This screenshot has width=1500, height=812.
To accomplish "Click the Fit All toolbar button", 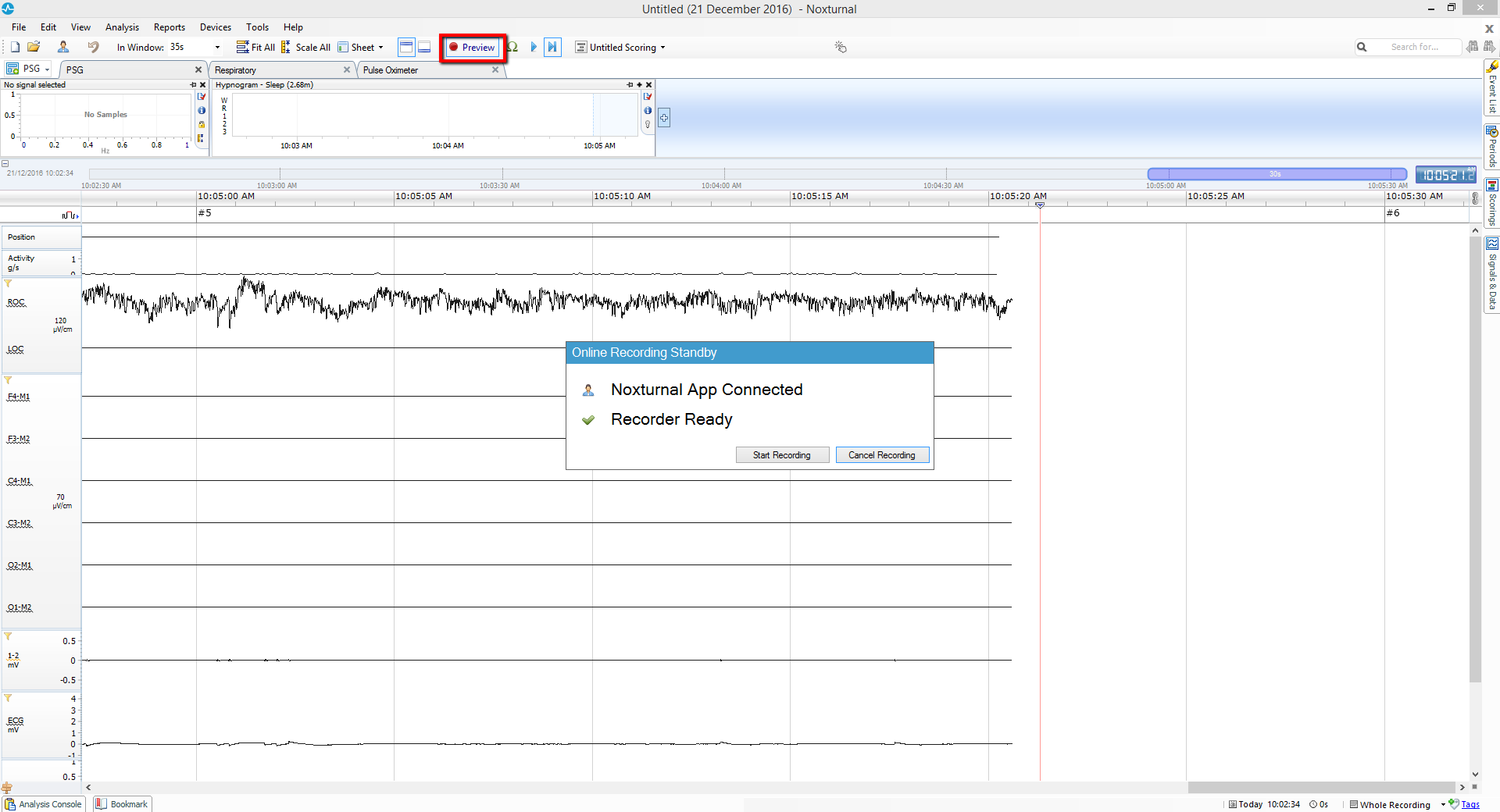I will [x=255, y=47].
